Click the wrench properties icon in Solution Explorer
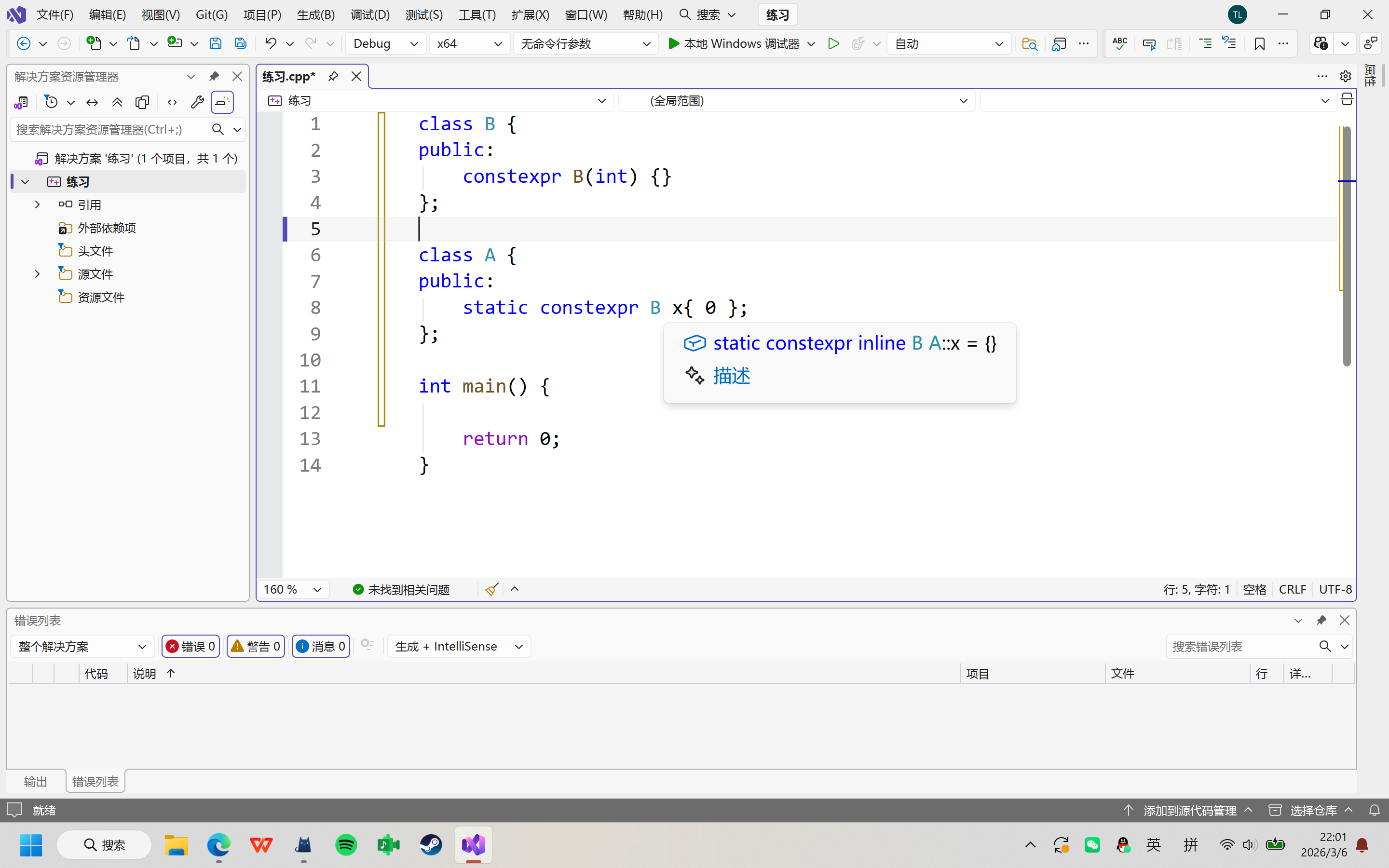This screenshot has height=868, width=1389. 197,102
